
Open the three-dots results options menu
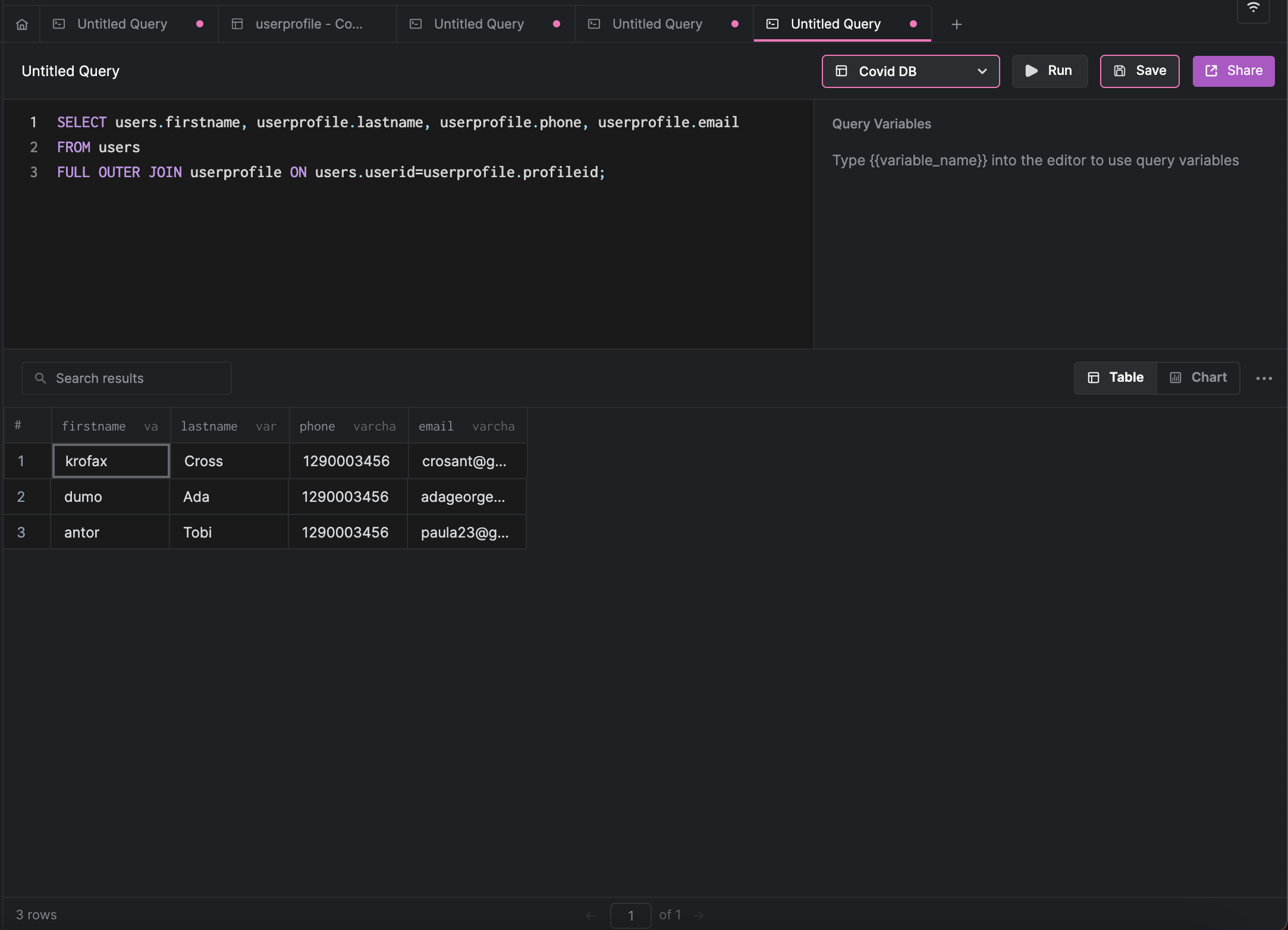tap(1264, 378)
